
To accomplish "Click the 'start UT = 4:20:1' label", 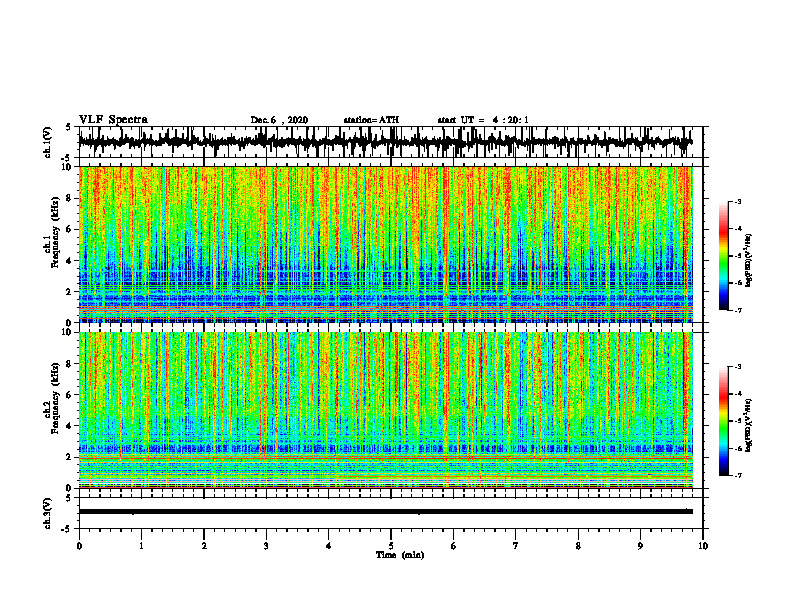I will coord(483,120).
